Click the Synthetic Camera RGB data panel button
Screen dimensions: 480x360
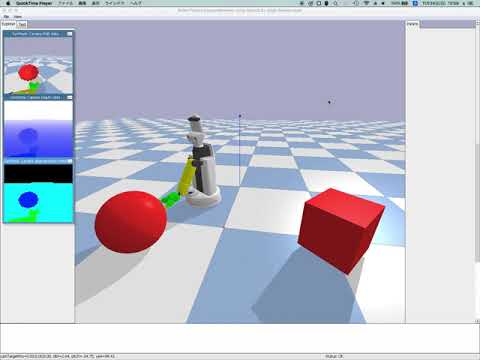pyautogui.click(x=70, y=34)
